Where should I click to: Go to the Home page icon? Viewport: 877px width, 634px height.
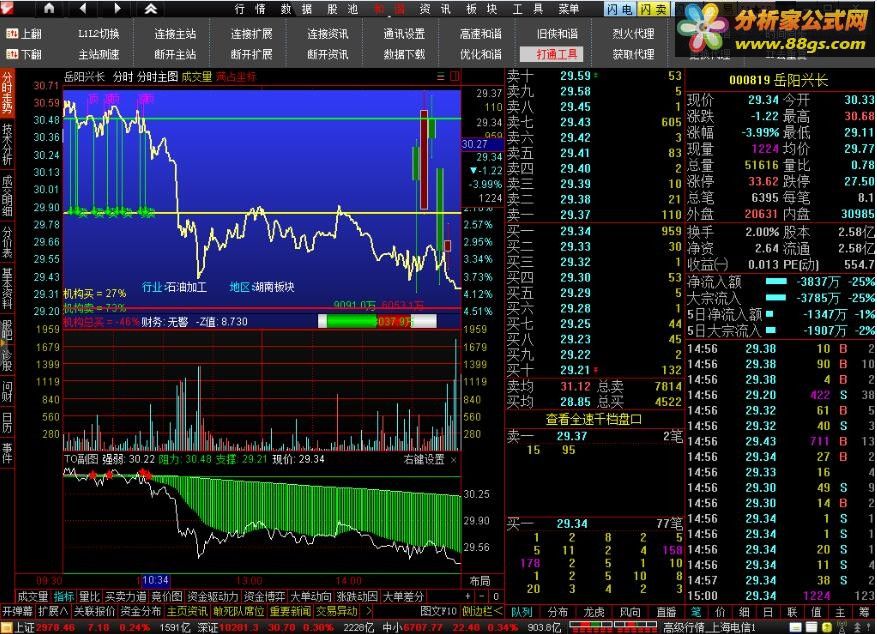pyautogui.click(x=49, y=8)
